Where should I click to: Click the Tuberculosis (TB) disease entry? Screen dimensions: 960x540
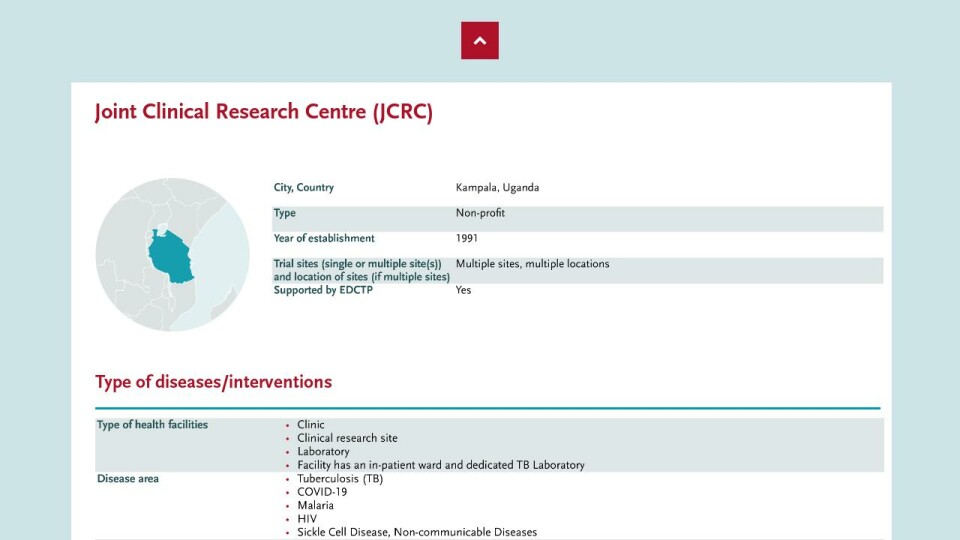[x=340, y=479]
